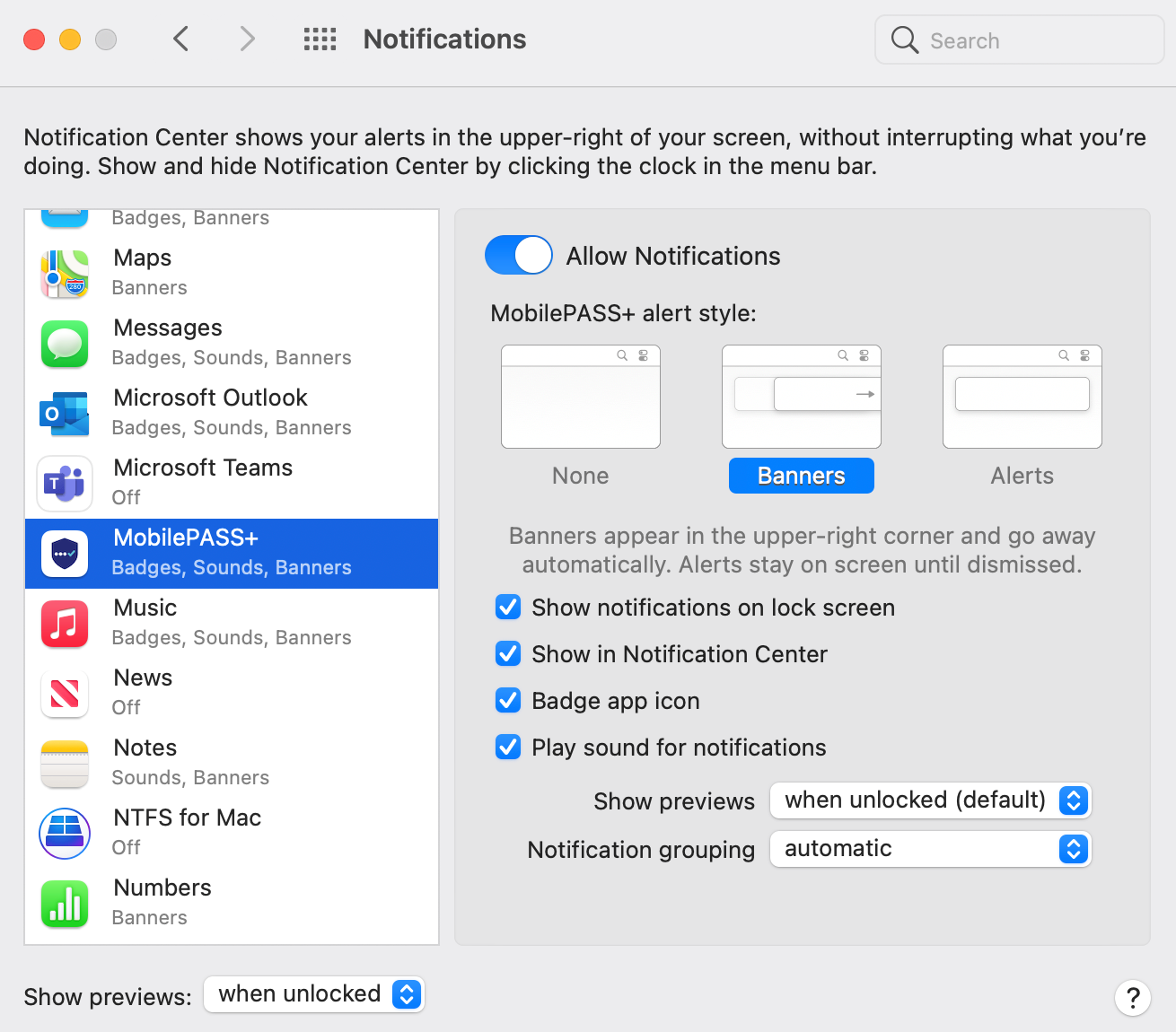Screen dimensions: 1176x1032
Task: Select the Notes entry in app list
Action: point(232,764)
